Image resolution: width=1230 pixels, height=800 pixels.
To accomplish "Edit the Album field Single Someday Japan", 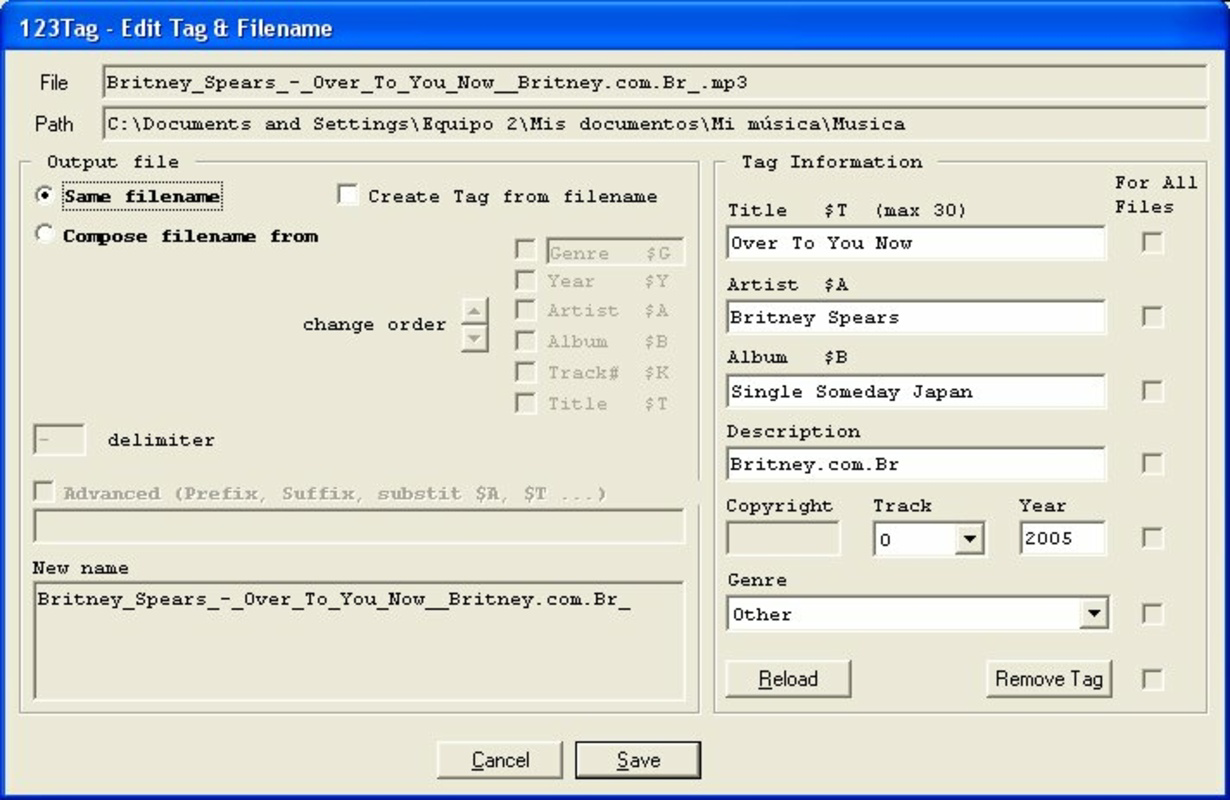I will point(916,391).
